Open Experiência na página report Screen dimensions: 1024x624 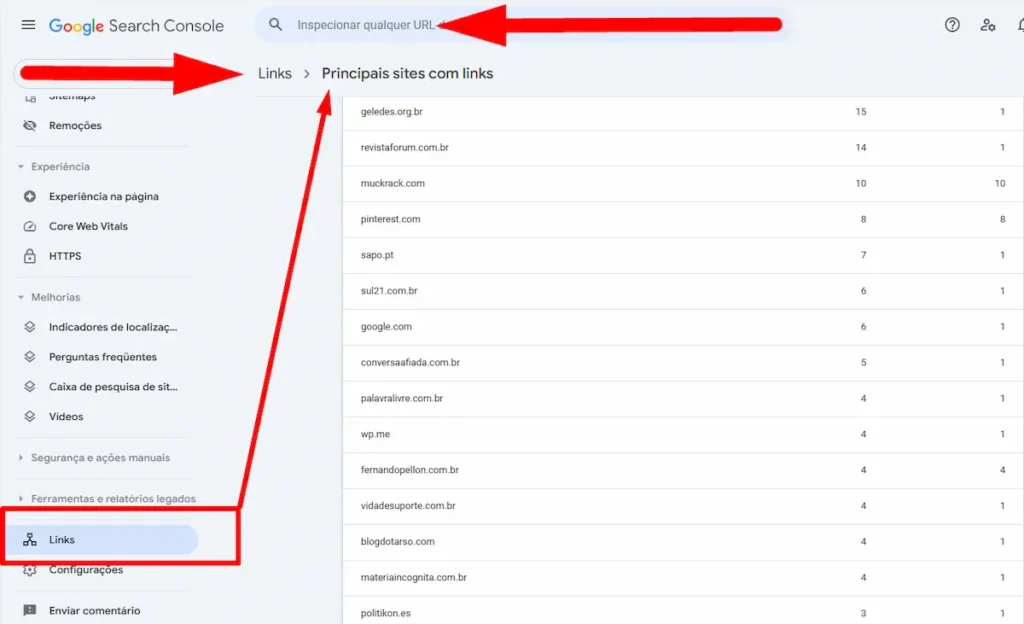[x=104, y=196]
